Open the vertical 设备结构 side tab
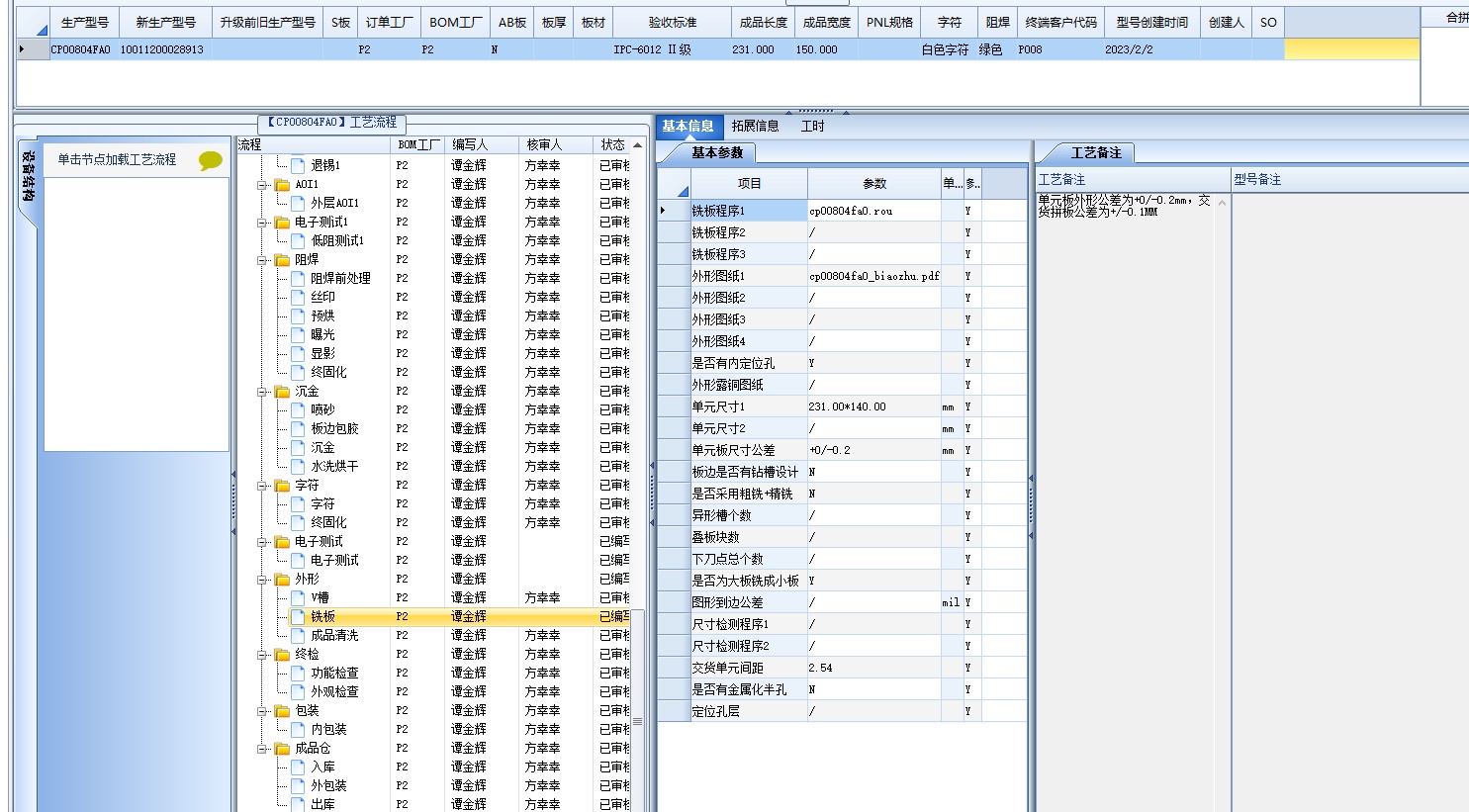Viewport: 1469px width, 812px height. point(28,175)
